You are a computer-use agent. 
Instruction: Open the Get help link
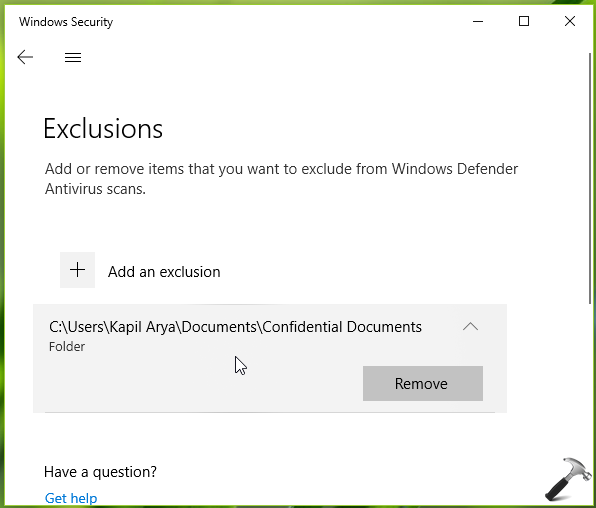[x=71, y=497]
